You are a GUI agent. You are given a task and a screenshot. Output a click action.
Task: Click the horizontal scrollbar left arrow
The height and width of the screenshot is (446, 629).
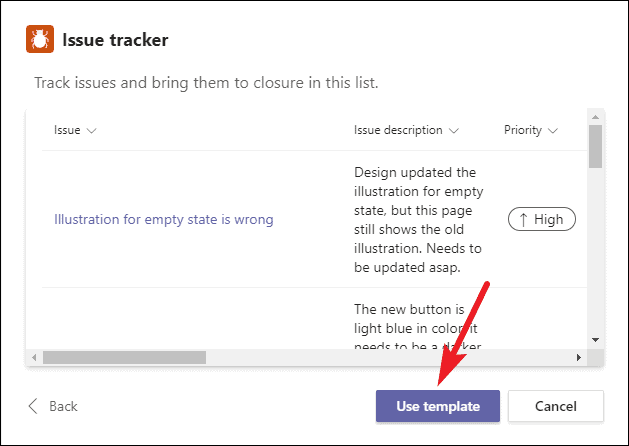point(34,357)
